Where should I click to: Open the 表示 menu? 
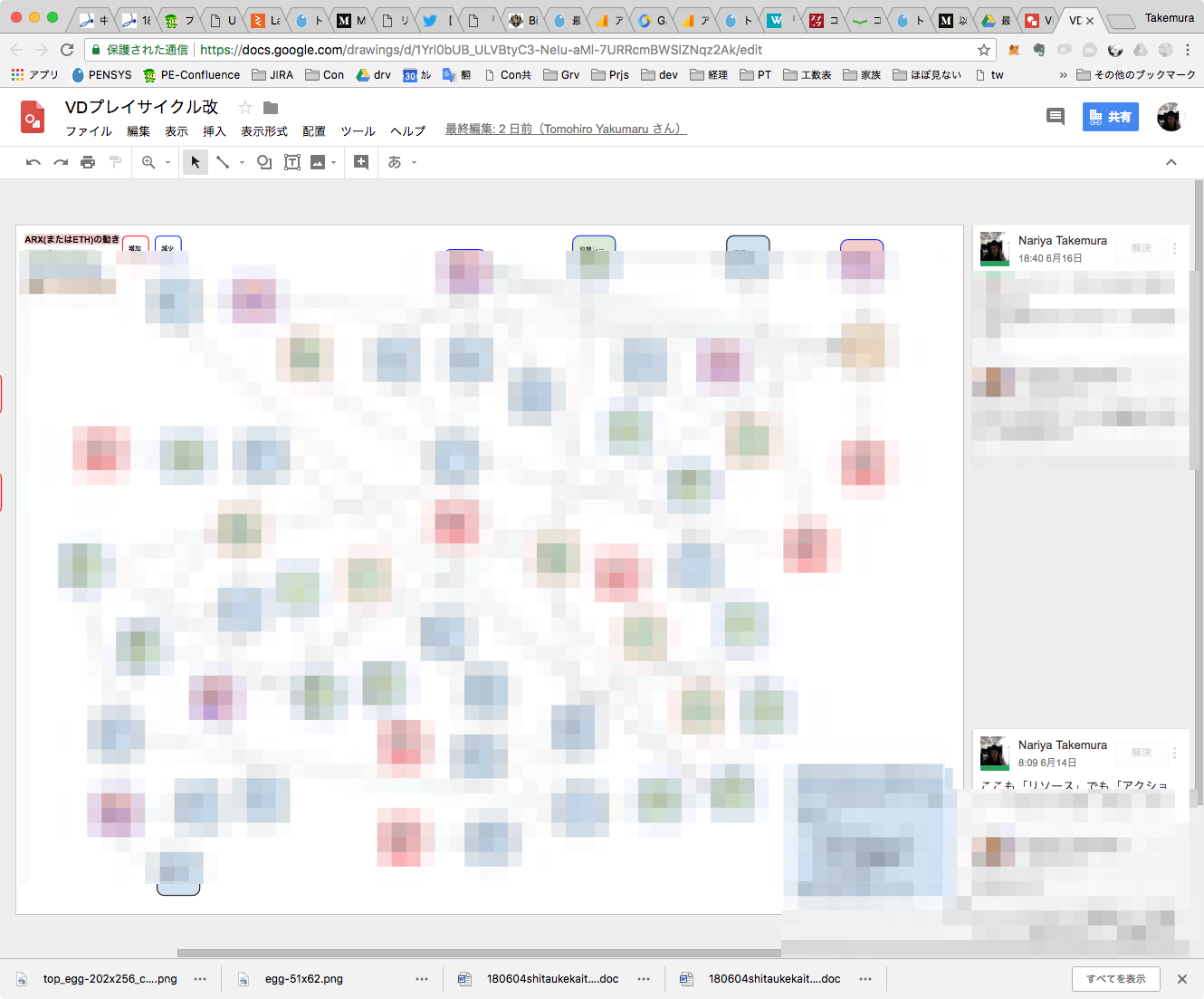click(x=177, y=131)
